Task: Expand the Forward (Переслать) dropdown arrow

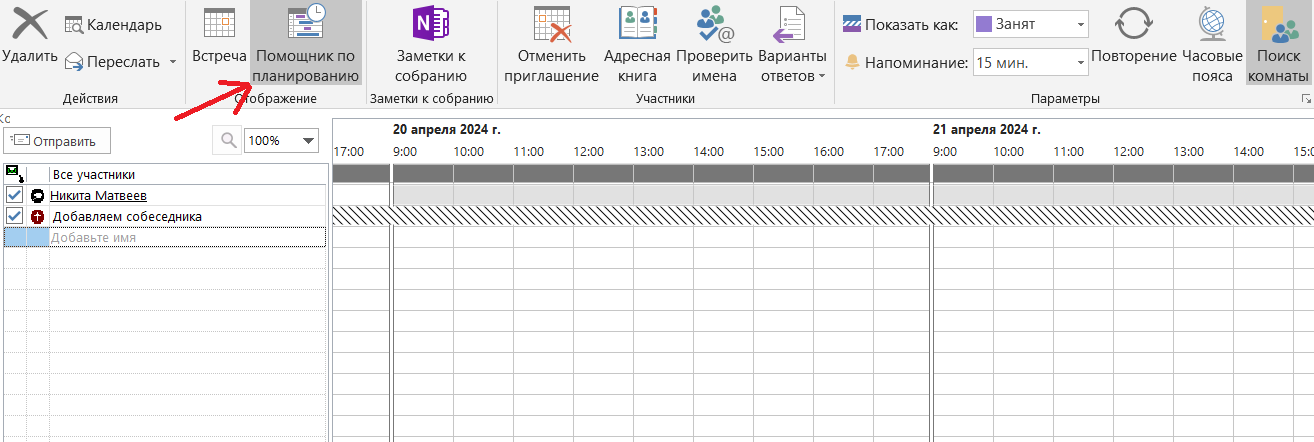Action: click(172, 62)
